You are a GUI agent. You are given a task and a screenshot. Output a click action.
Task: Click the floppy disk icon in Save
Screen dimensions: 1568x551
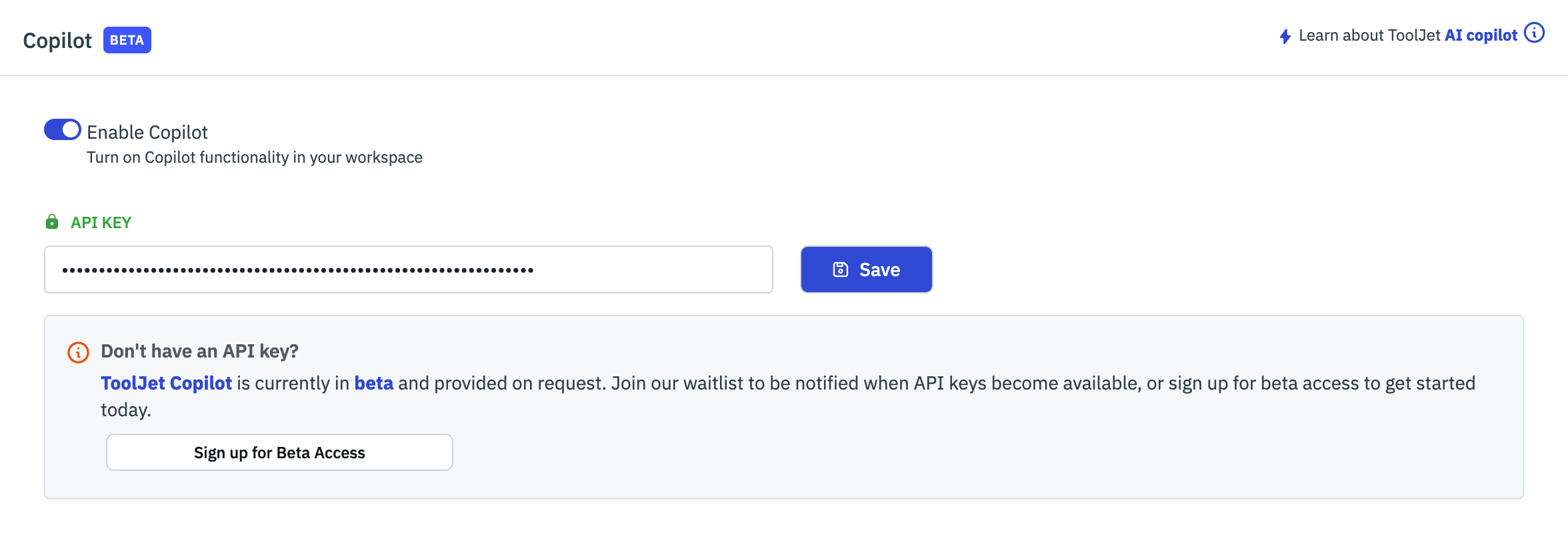(841, 269)
